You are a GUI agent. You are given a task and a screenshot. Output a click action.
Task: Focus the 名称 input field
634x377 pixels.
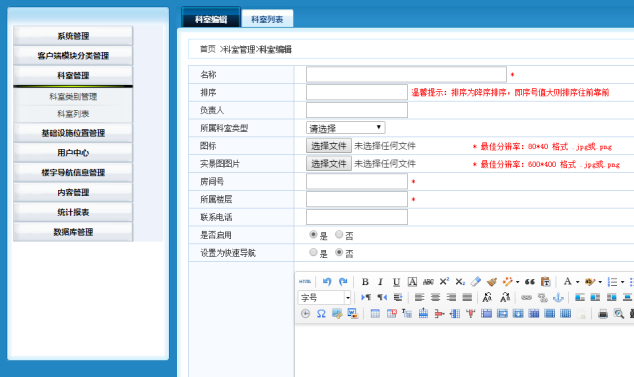406,74
